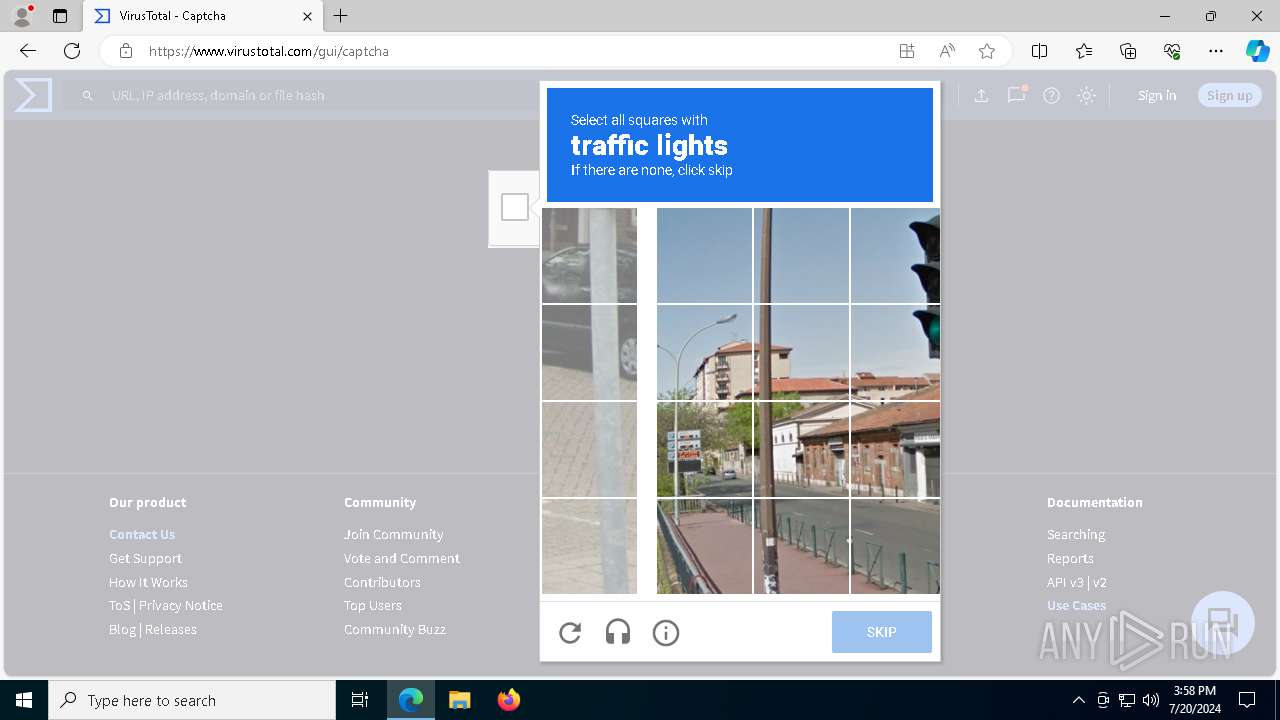1280x720 pixels.
Task: Click the search magnifier icon in VirusTotal
Action: coord(88,95)
